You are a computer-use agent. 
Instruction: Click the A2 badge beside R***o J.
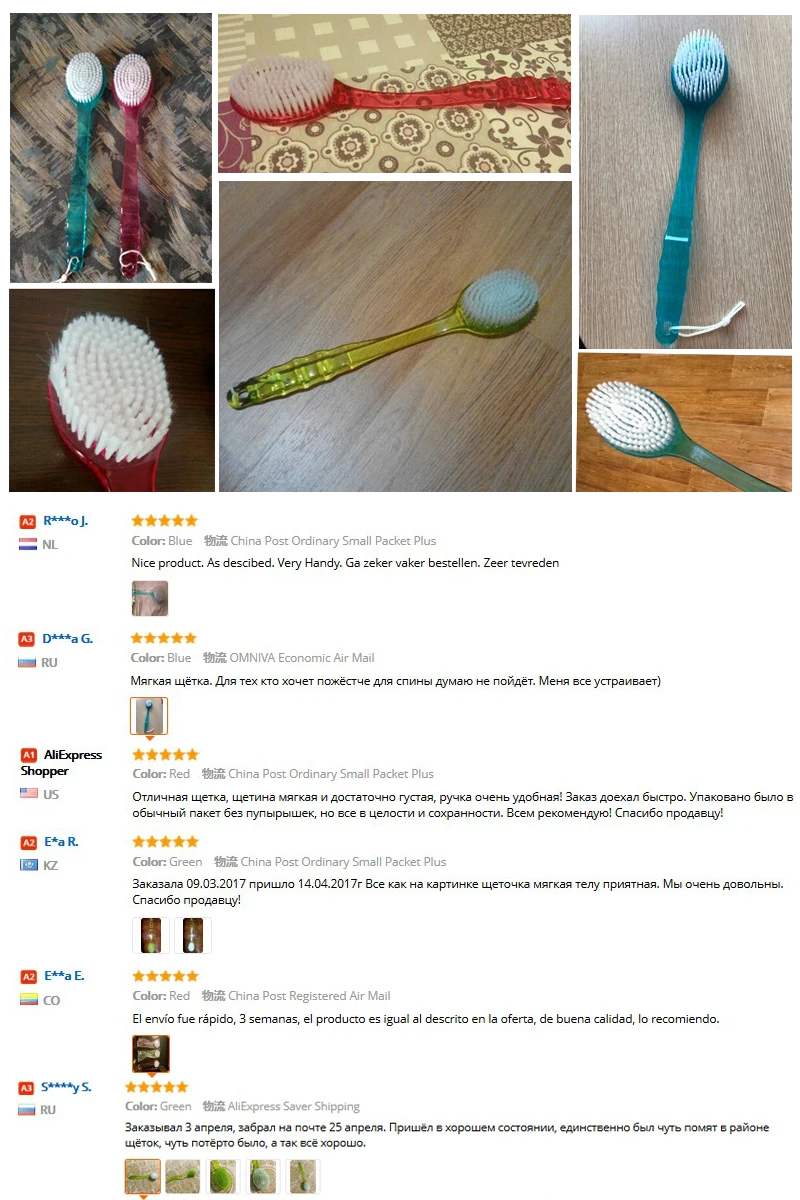(28, 521)
